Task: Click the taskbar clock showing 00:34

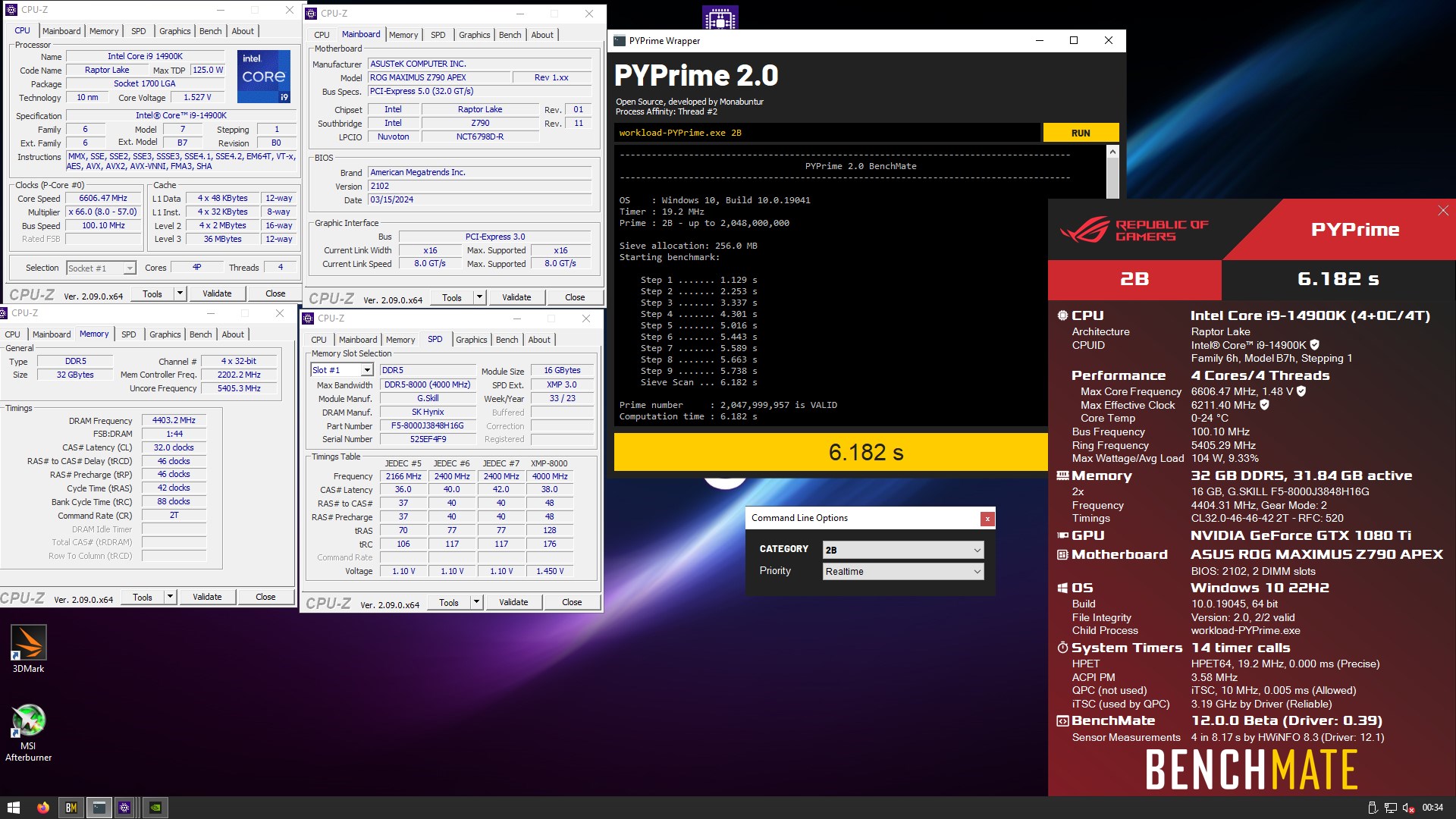Action: [1432, 808]
